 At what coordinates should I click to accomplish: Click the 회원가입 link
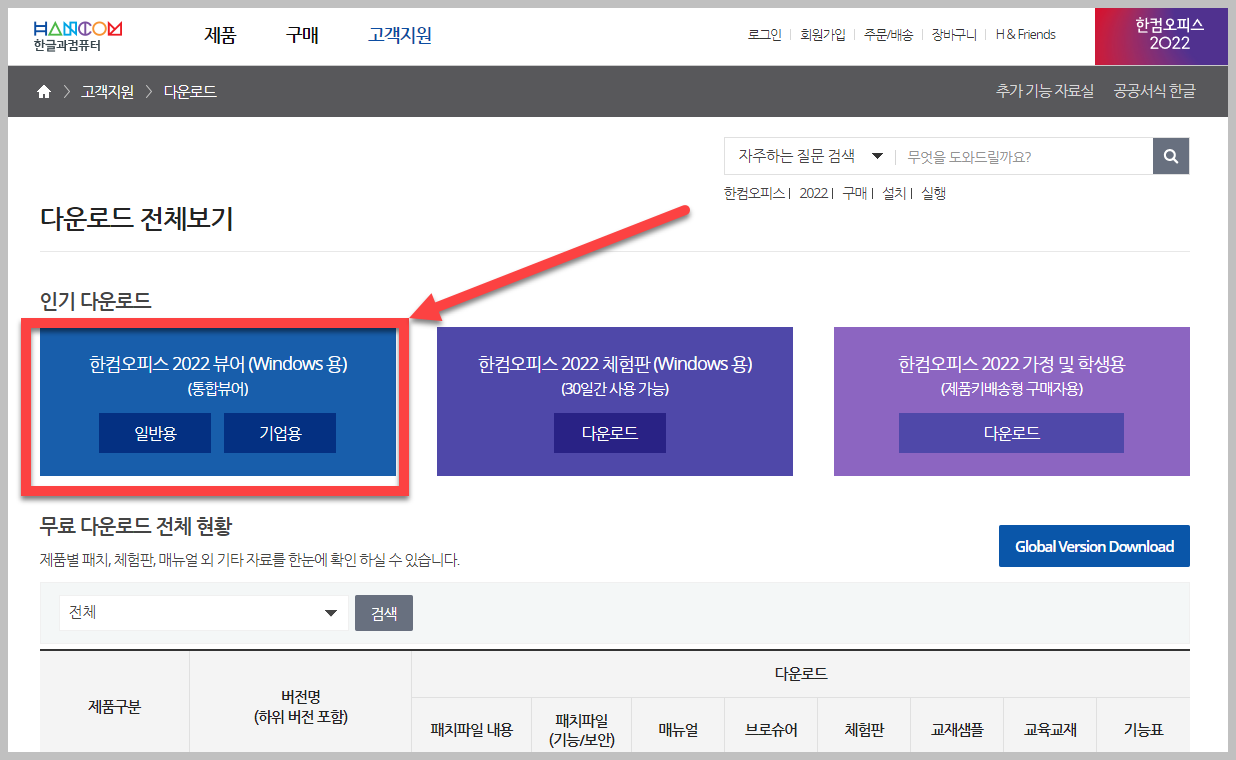pos(823,34)
